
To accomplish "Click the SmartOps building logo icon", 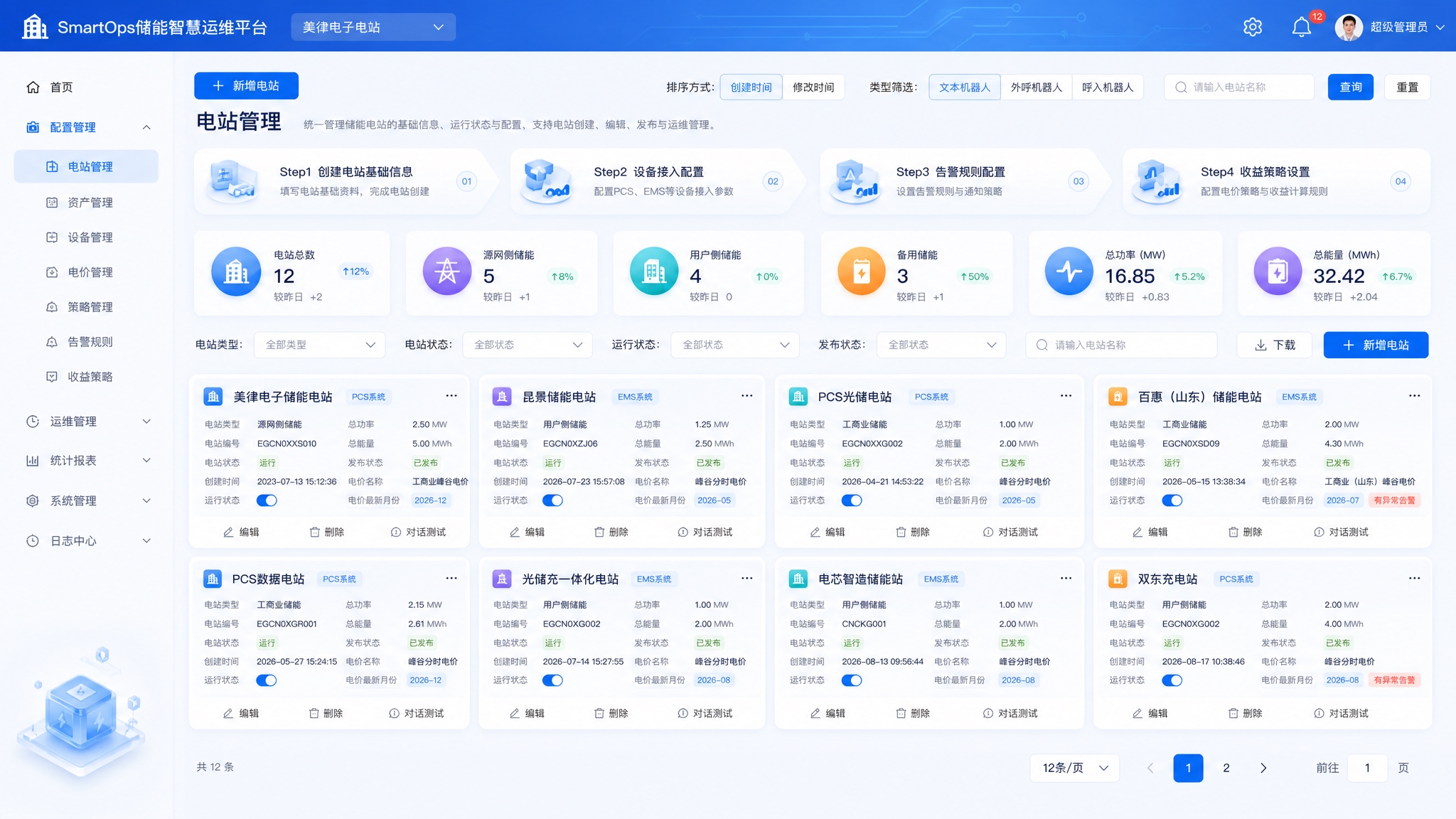I will 35,27.
